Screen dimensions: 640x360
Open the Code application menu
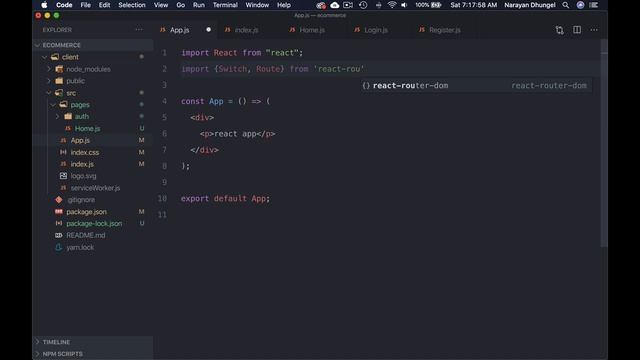click(64, 5)
